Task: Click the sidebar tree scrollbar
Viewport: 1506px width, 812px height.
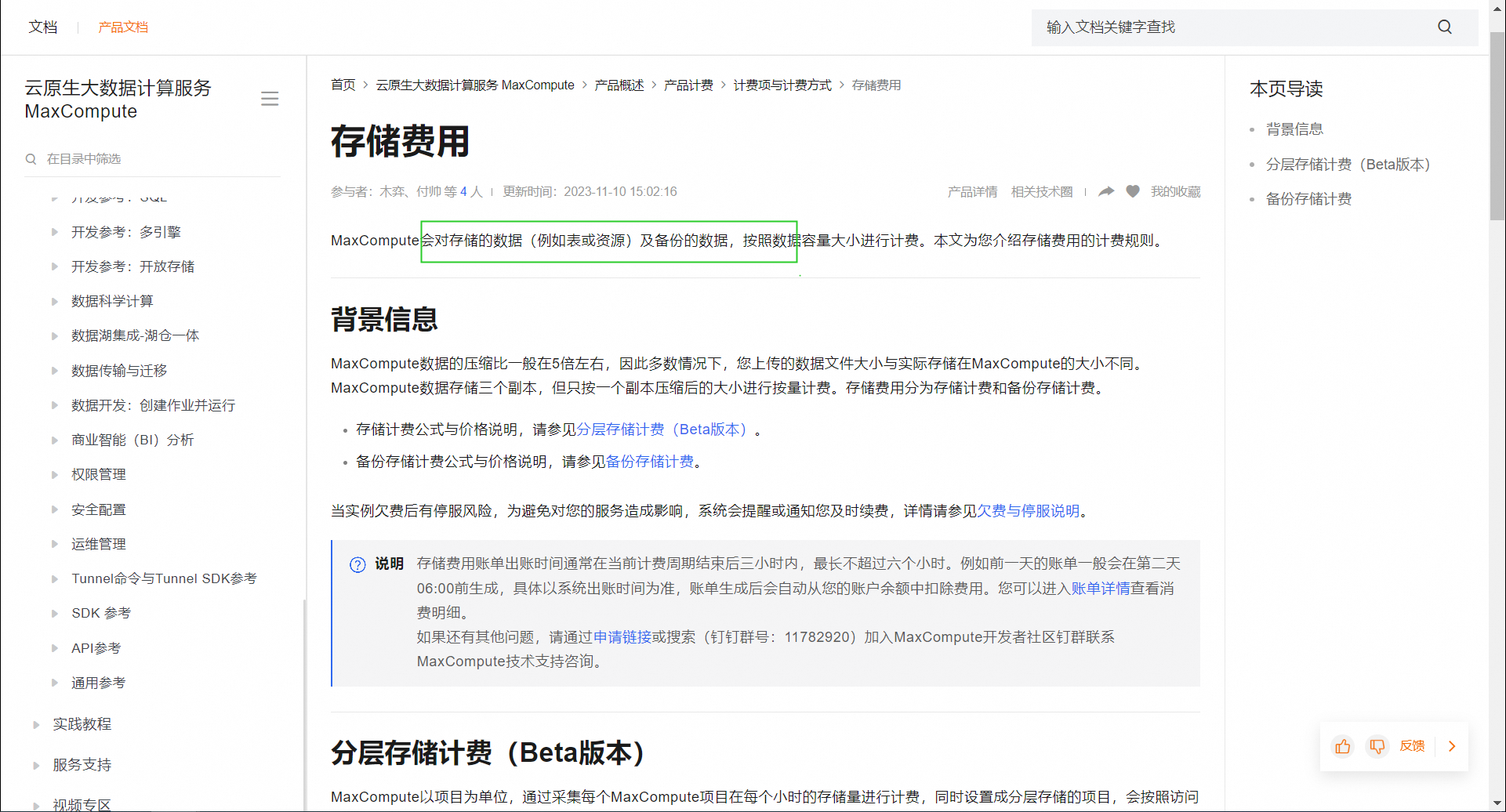Action: (304, 705)
